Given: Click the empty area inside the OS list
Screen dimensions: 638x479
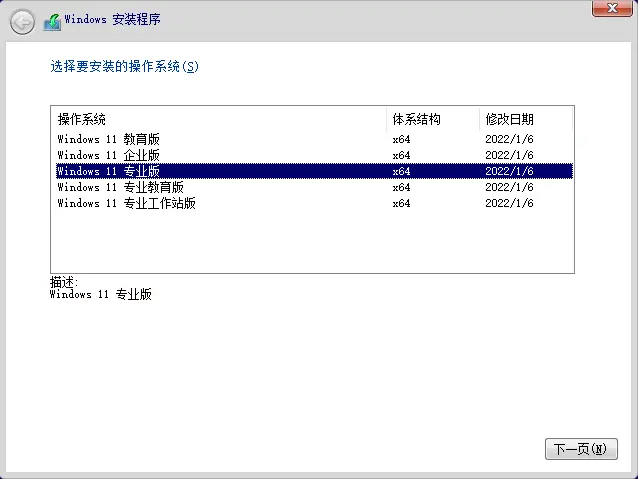Looking at the screenshot, I should click(x=310, y=242).
